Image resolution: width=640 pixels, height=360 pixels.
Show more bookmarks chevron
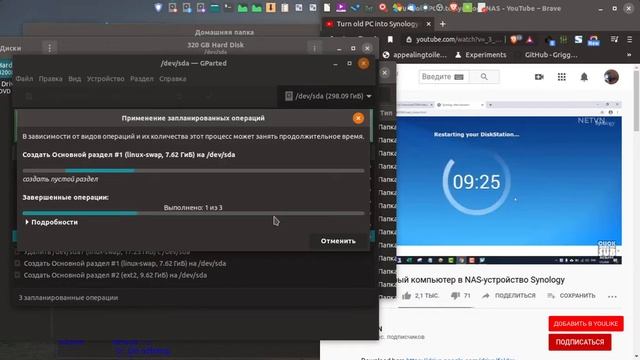coord(629,55)
